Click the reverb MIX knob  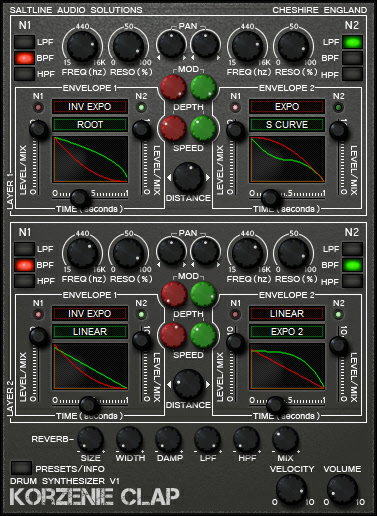click(x=285, y=440)
